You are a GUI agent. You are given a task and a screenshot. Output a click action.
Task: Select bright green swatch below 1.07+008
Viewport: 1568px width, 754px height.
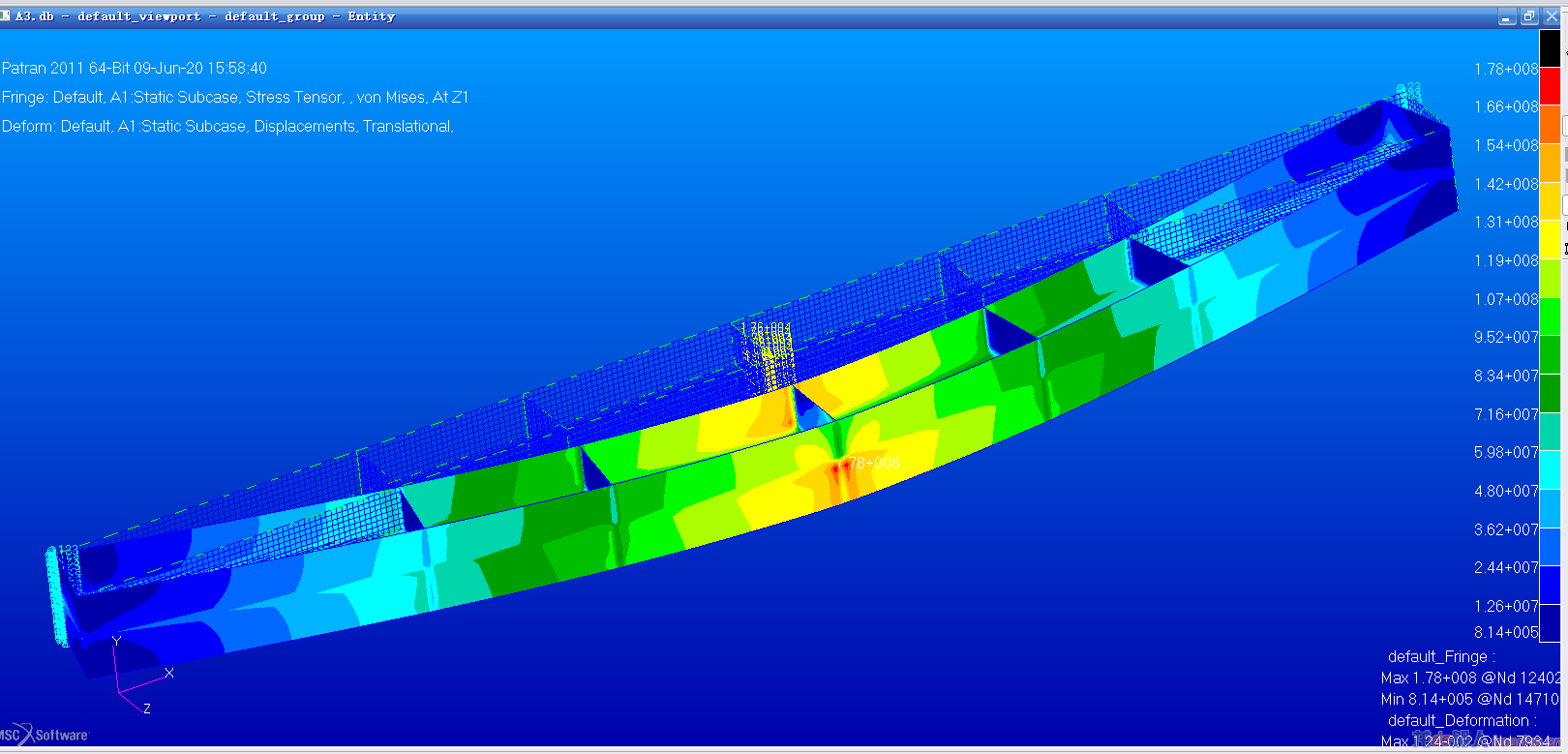(1550, 317)
